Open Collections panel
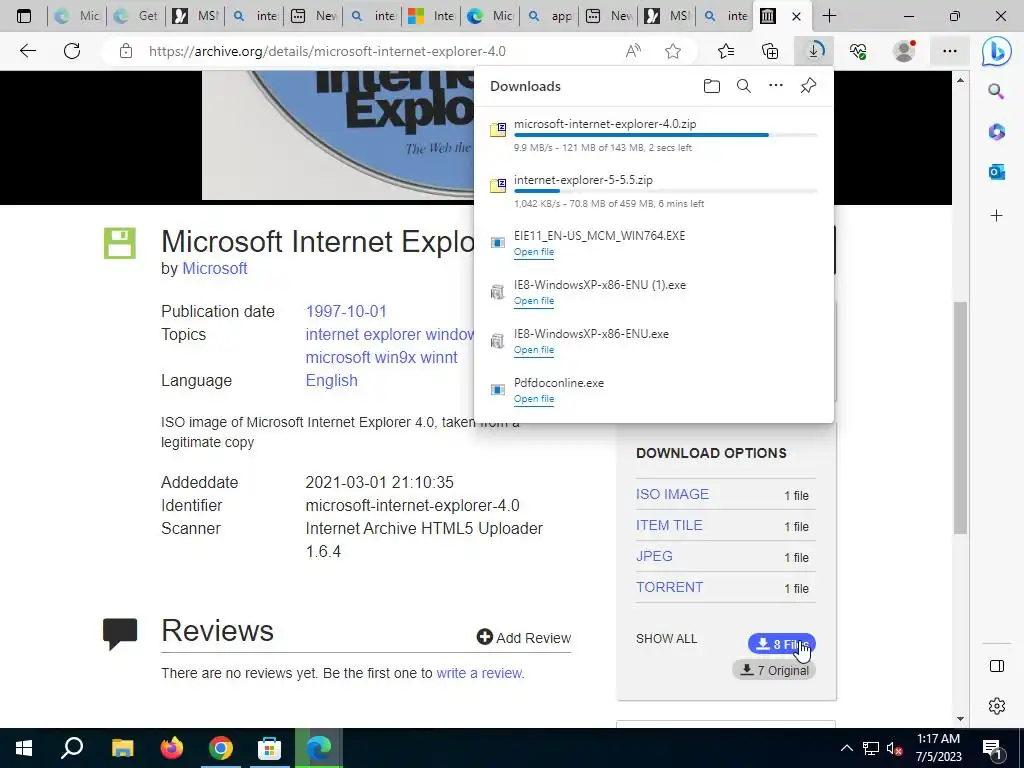The width and height of the screenshot is (1024, 768). pyautogui.click(x=770, y=51)
